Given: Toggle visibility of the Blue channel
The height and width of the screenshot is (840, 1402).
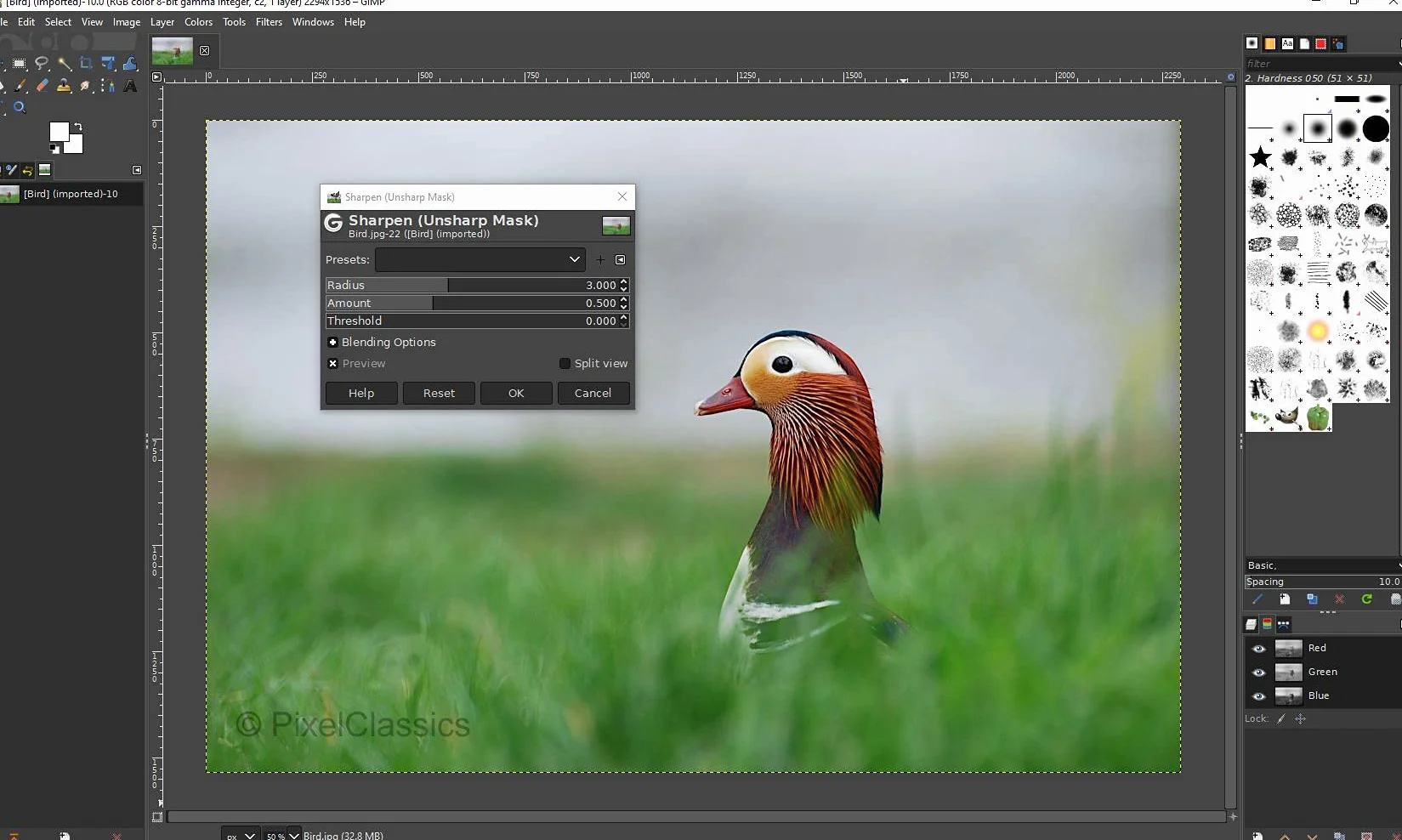Looking at the screenshot, I should tap(1258, 696).
